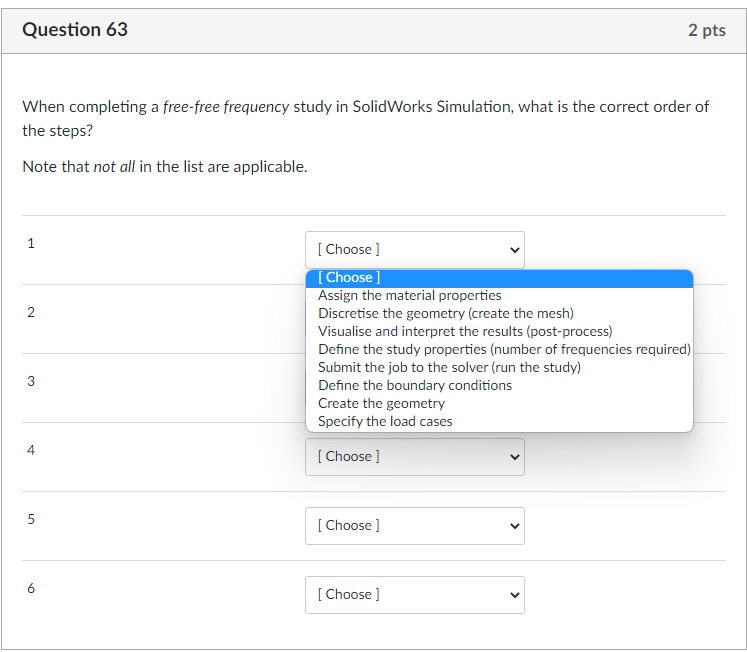This screenshot has width=747, height=652.
Task: Open the step 5 Choose dropdown
Action: [x=414, y=526]
